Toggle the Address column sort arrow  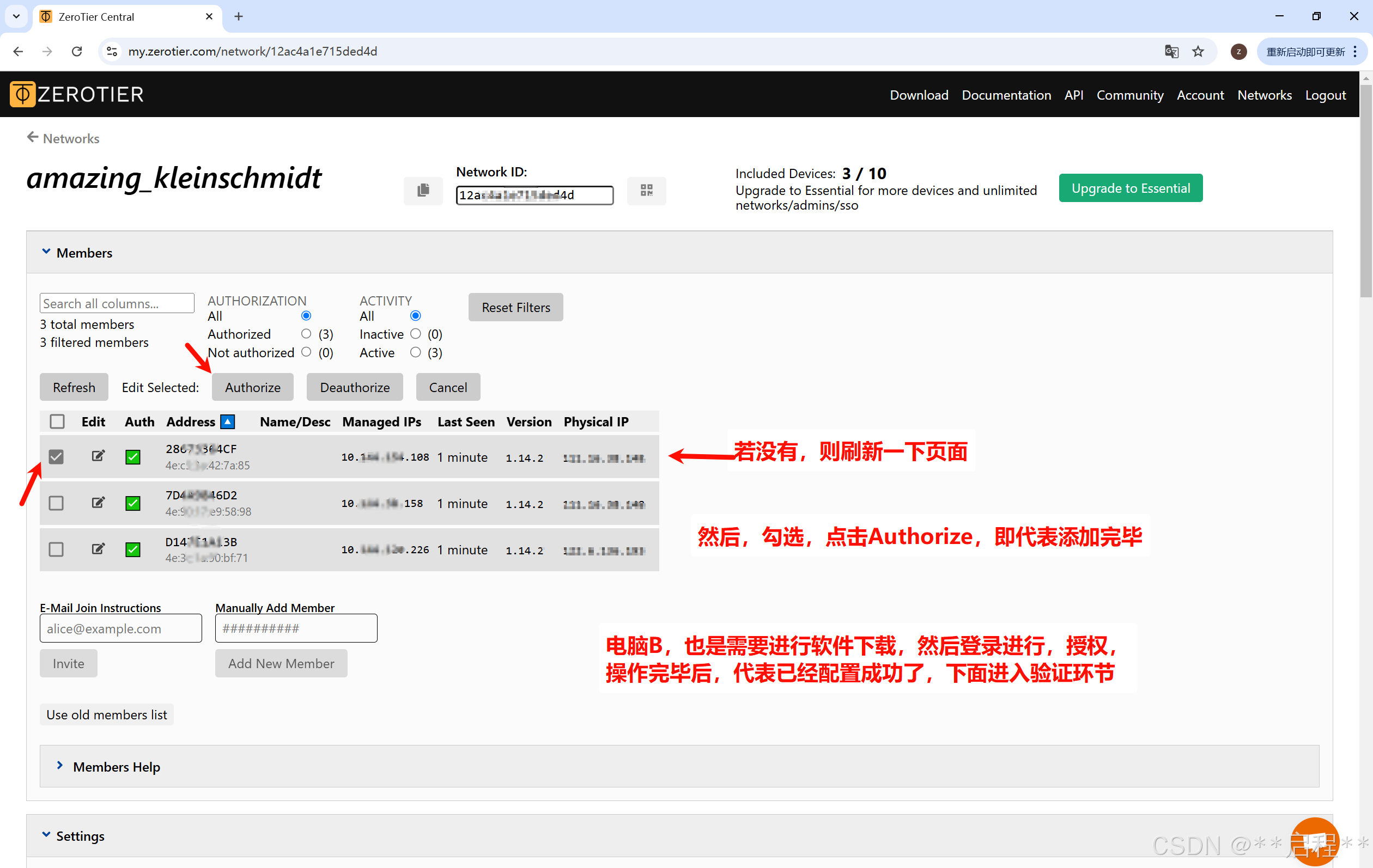click(x=228, y=421)
